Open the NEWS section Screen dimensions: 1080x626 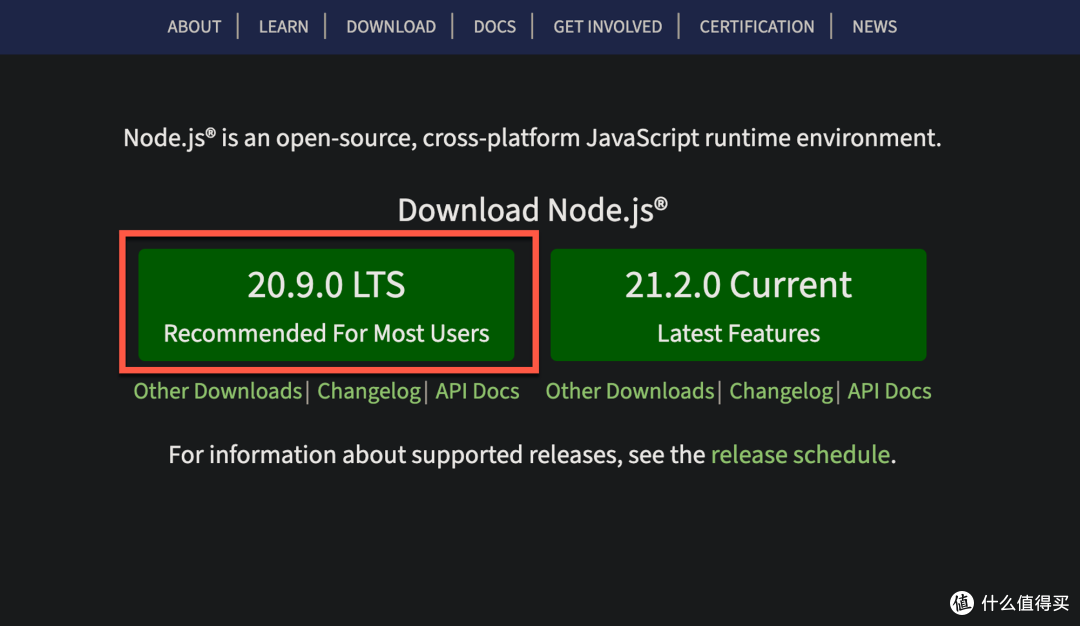[875, 27]
